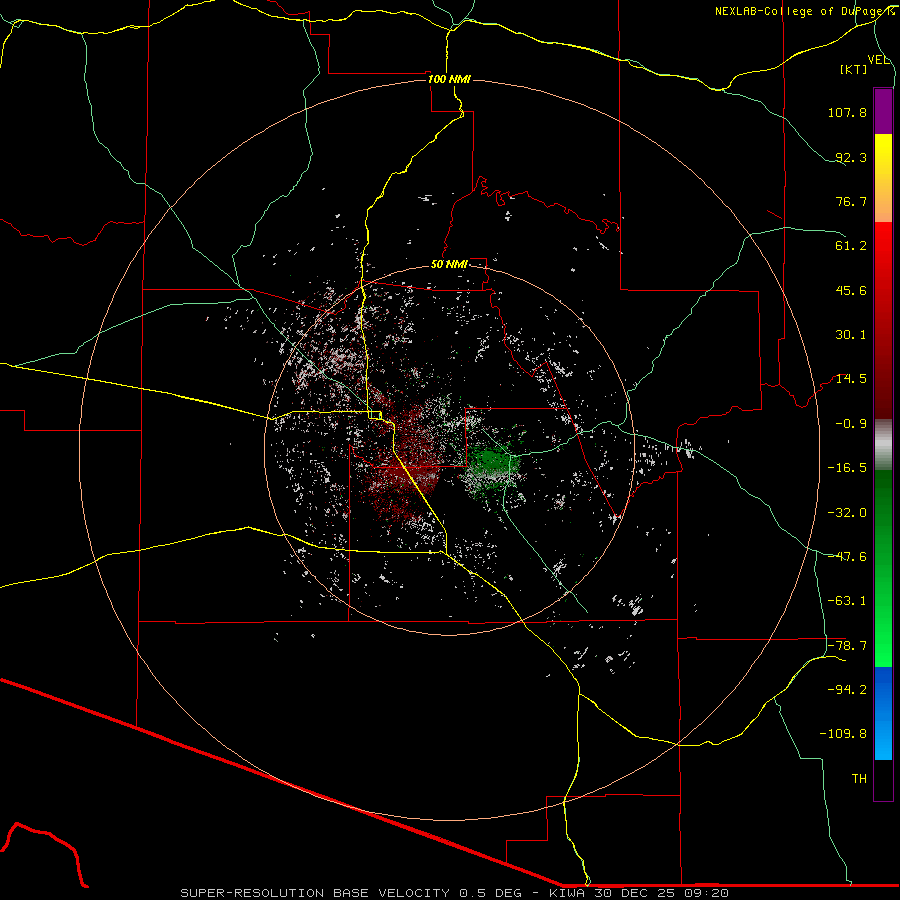Click the [KT] units label
This screenshot has width=900, height=900.
point(854,69)
